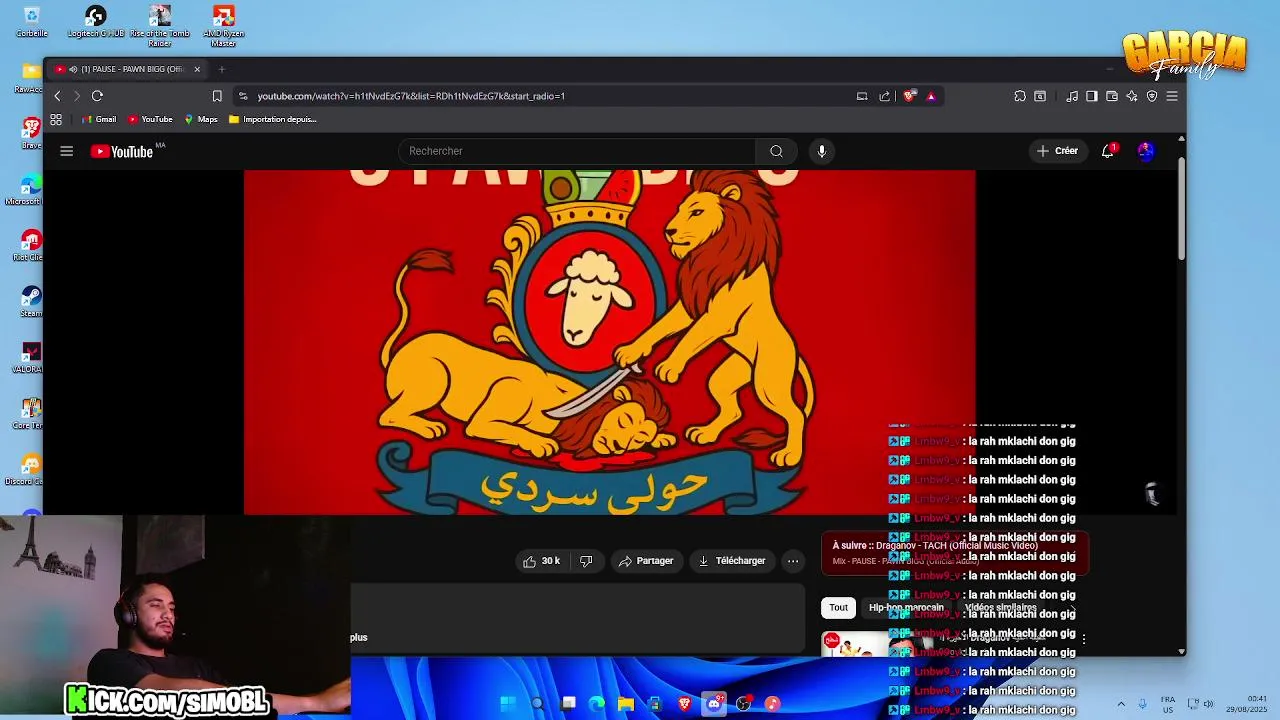Expand the Importation depuis bookmarks folder

click(273, 119)
